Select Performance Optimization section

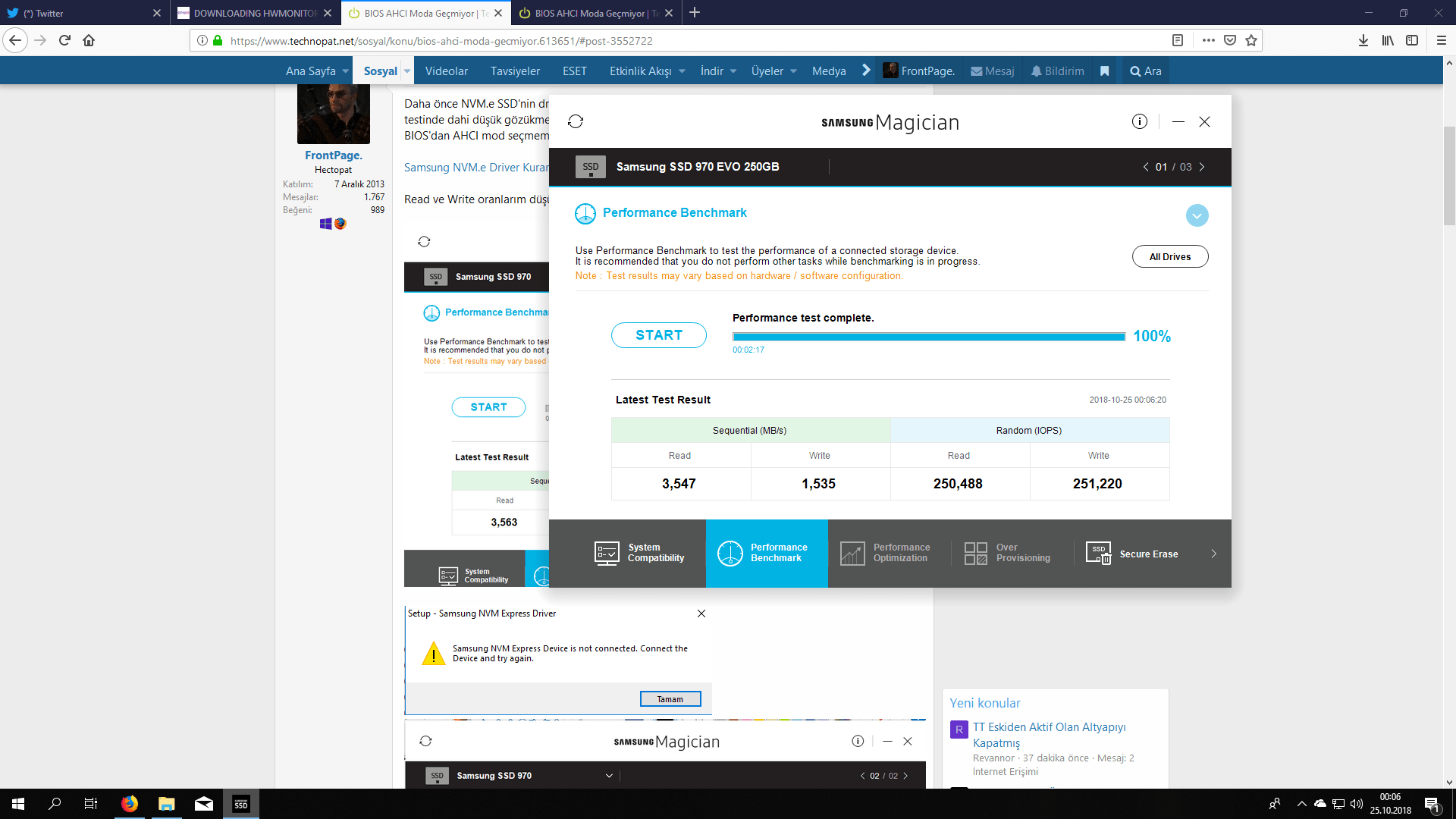pyautogui.click(x=886, y=553)
